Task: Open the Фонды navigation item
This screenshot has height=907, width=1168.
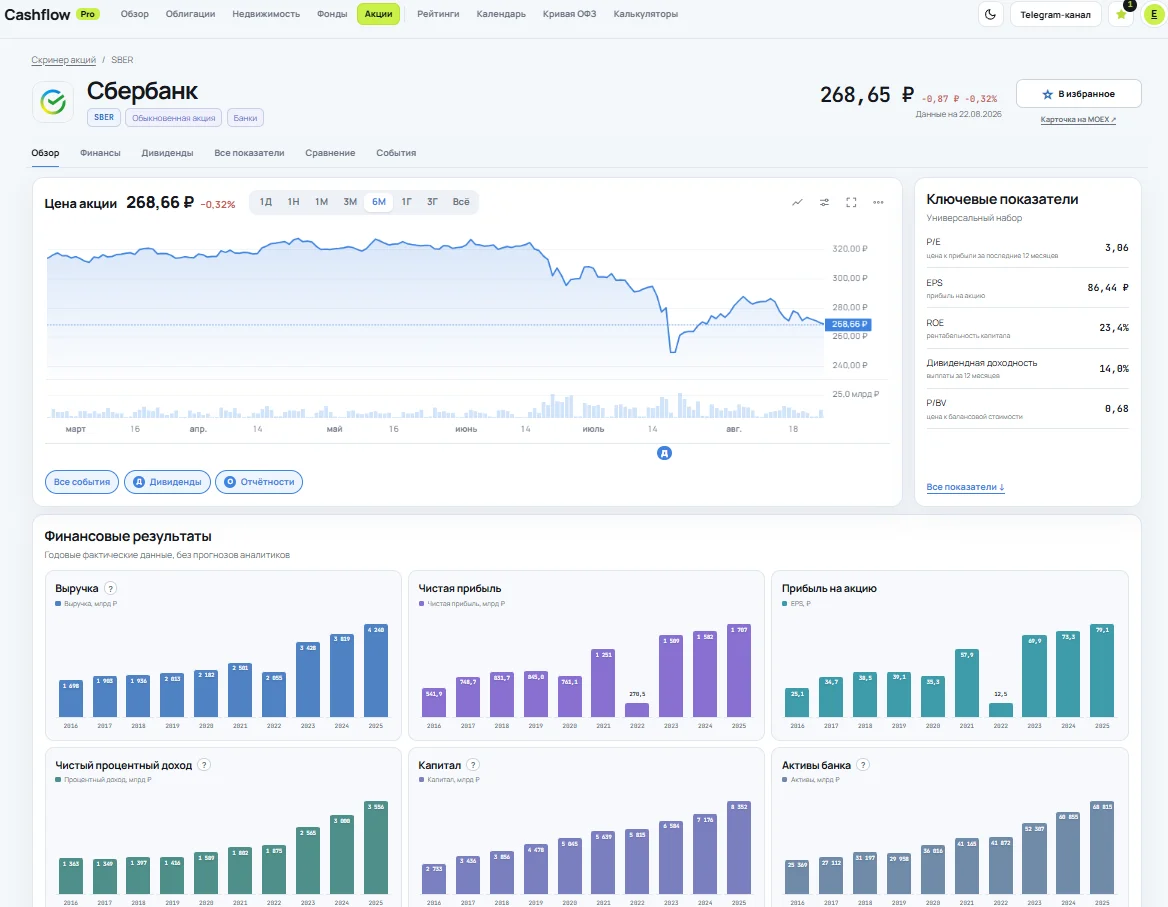Action: tap(332, 14)
